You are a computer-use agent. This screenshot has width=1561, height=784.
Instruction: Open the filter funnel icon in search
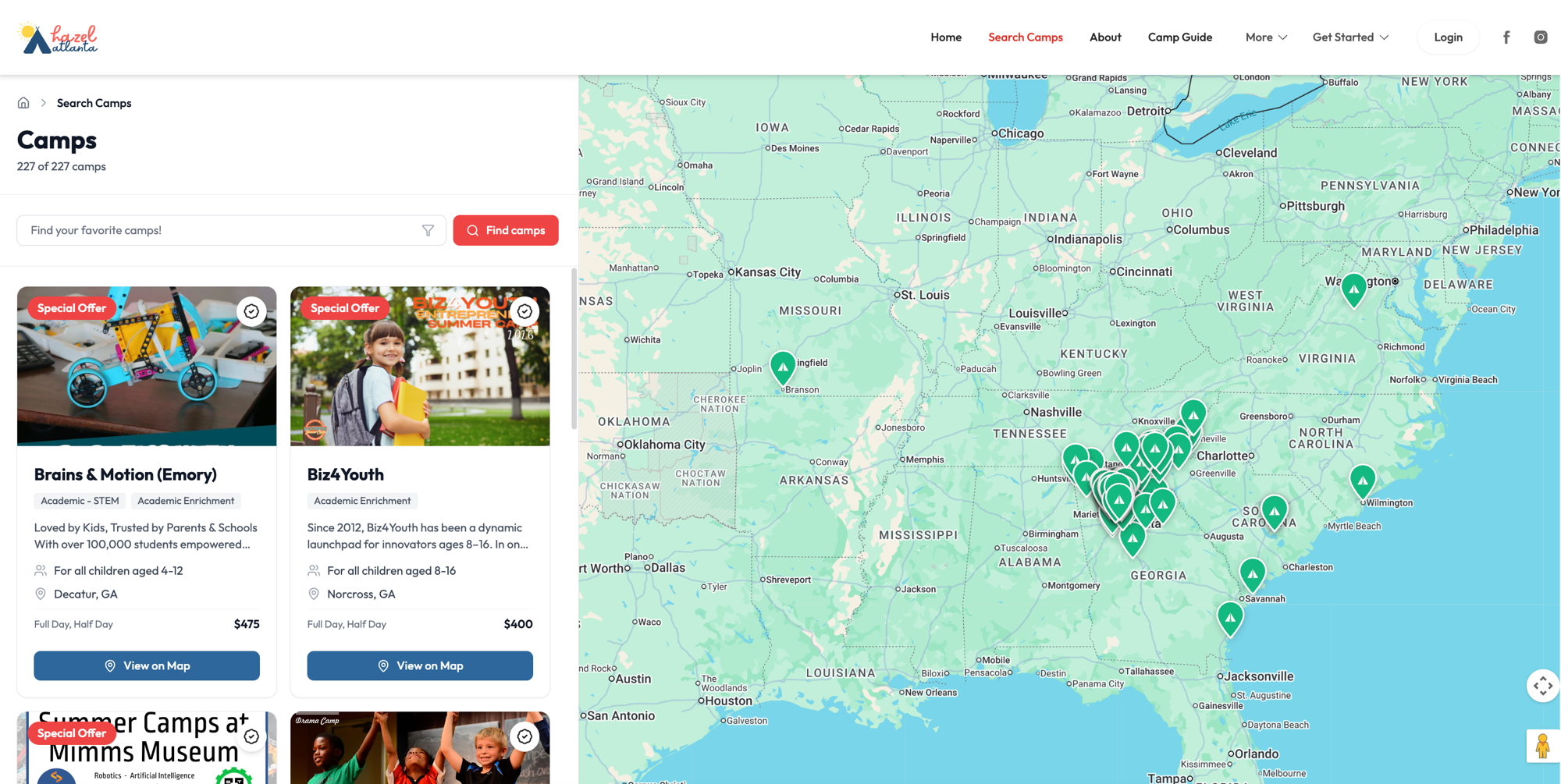pos(428,230)
